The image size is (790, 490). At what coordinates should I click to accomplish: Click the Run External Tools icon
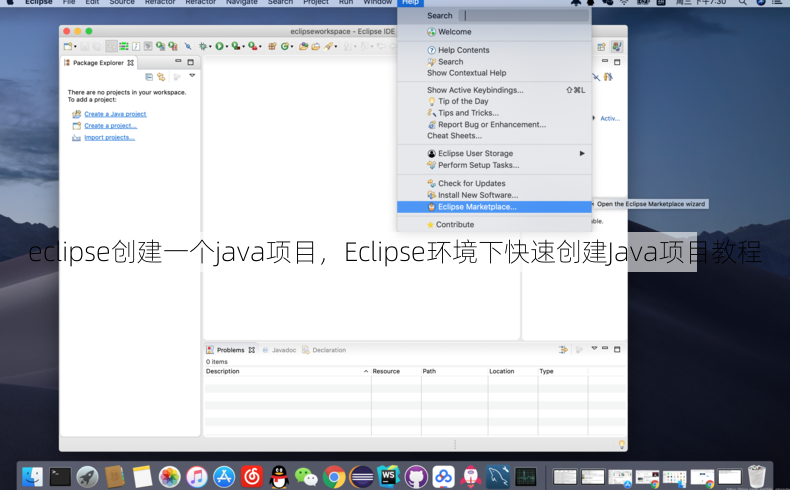252,46
